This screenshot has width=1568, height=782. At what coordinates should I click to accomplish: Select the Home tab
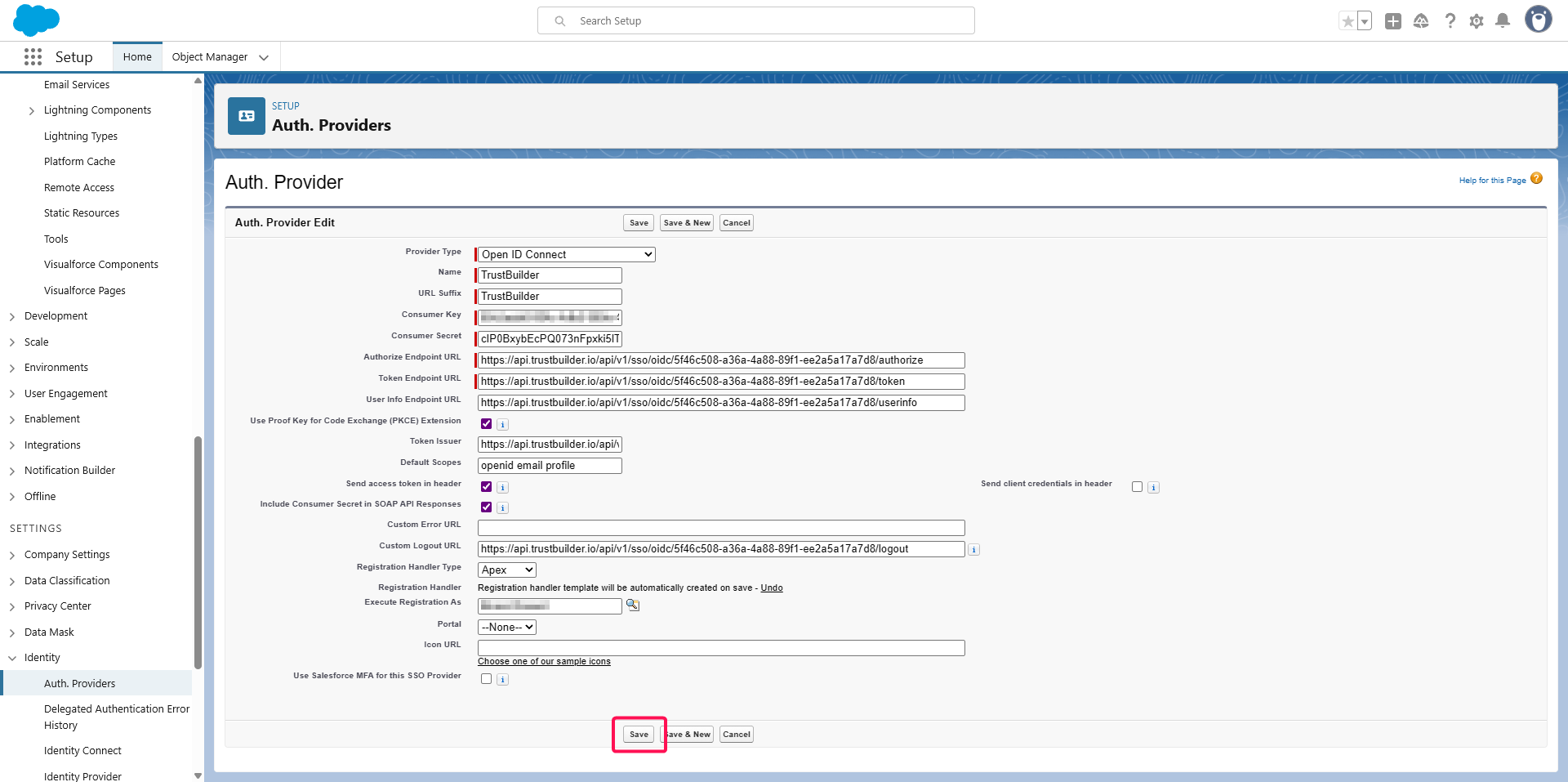pyautogui.click(x=137, y=57)
